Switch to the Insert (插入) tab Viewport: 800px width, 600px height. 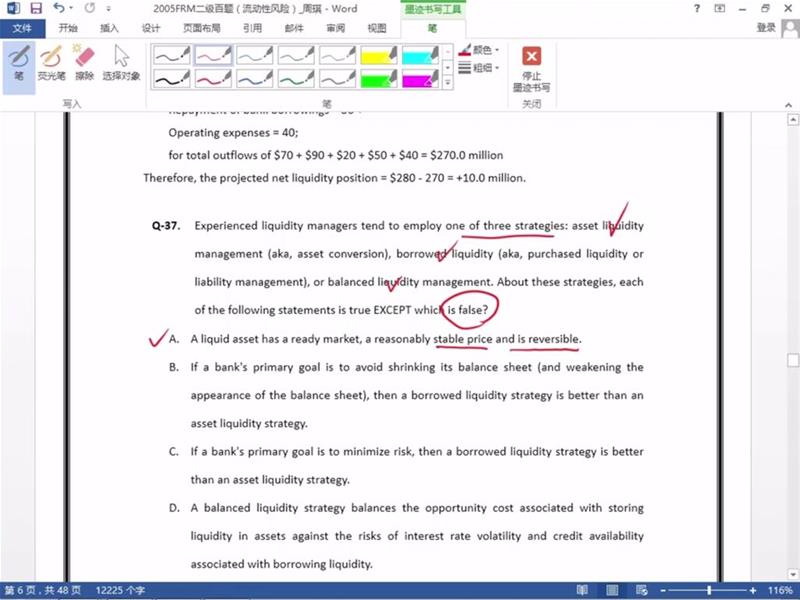point(109,28)
